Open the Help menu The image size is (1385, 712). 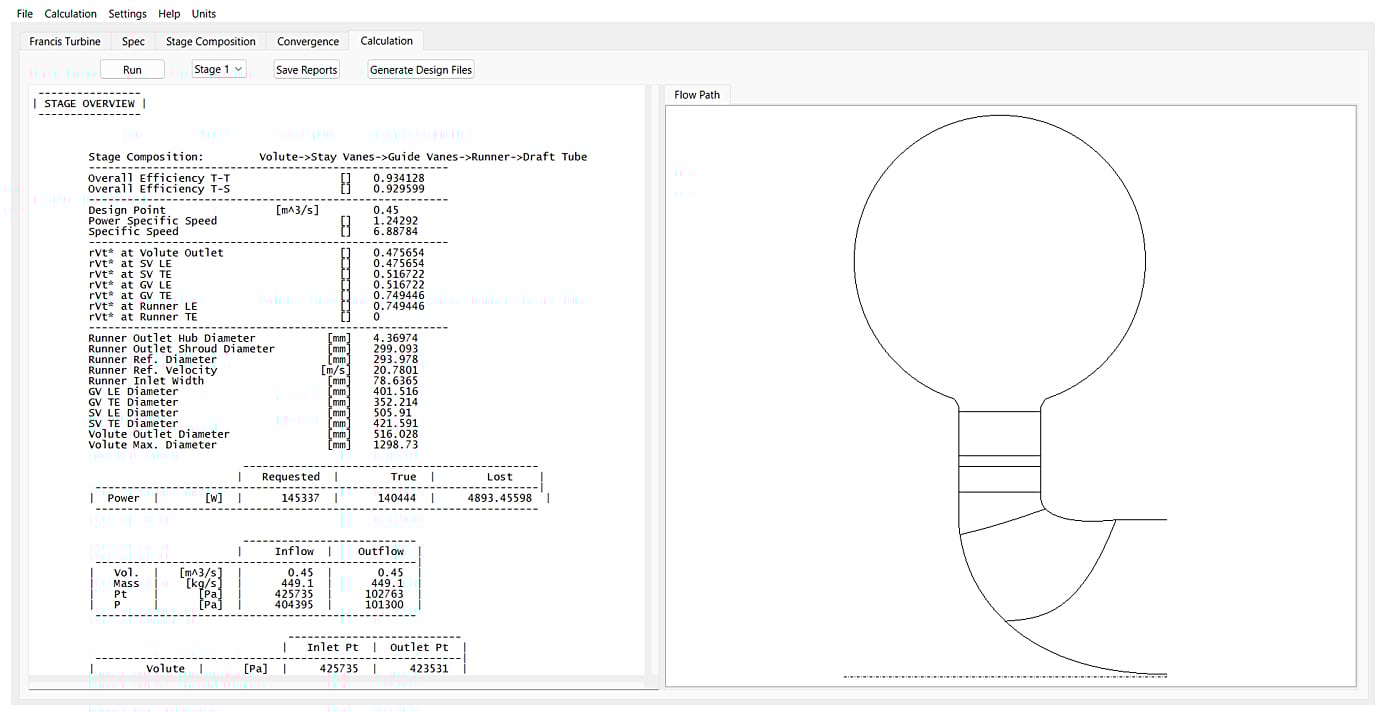click(x=168, y=13)
